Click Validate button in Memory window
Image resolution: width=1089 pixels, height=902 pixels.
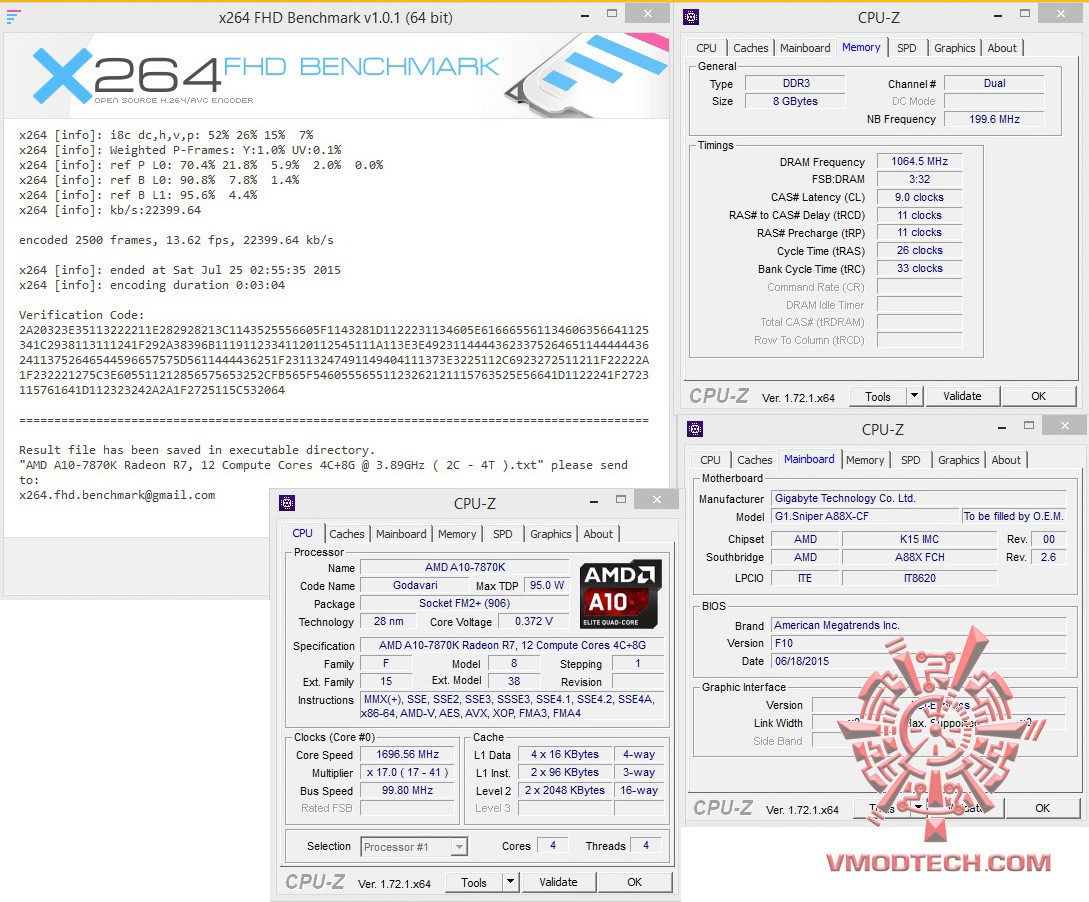tap(962, 396)
